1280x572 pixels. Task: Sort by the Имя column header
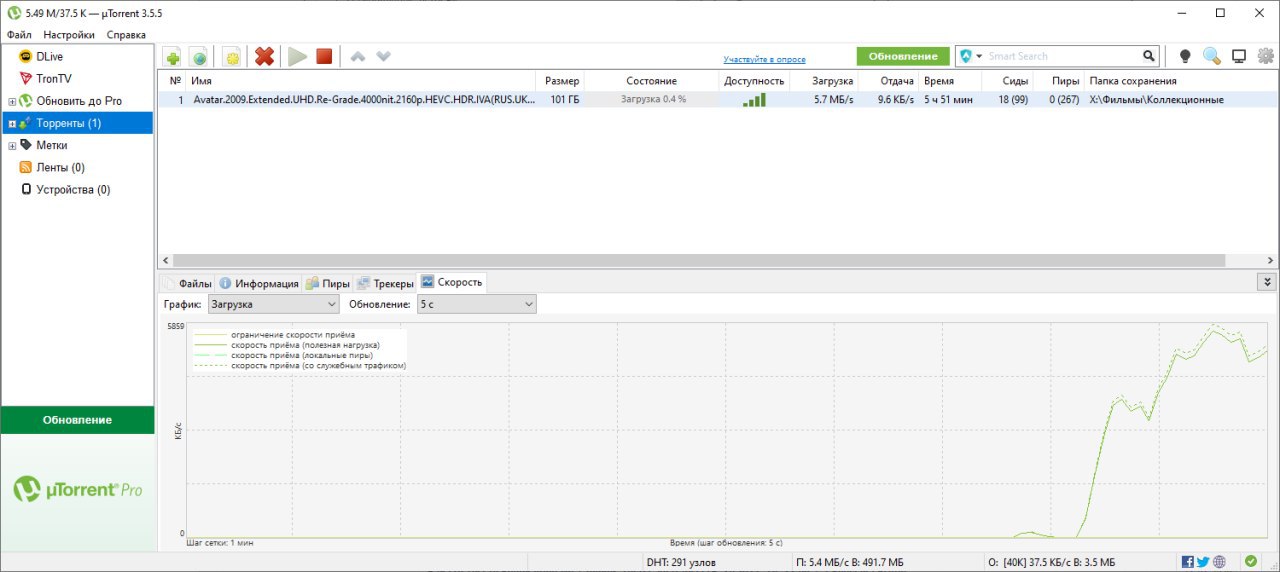tap(361, 81)
